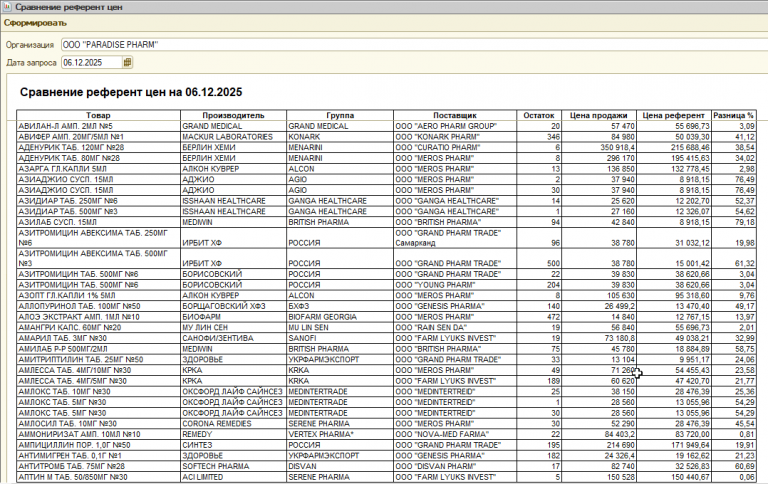Select the Разница % column header
The image size is (768, 484).
[733, 116]
